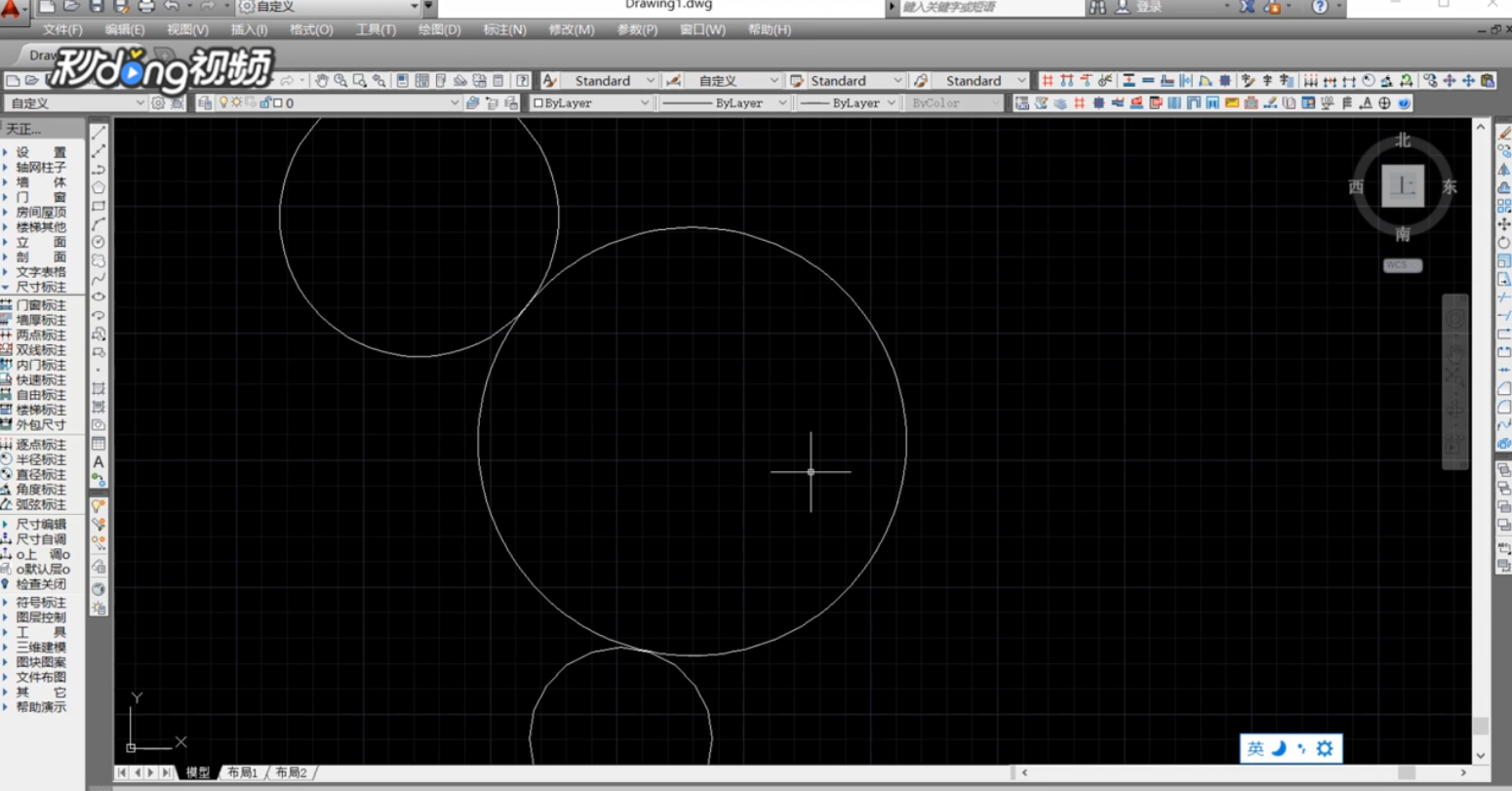Viewport: 1512px width, 791px height.
Task: Click the Move tool in modify toolbar
Action: click(1504, 224)
